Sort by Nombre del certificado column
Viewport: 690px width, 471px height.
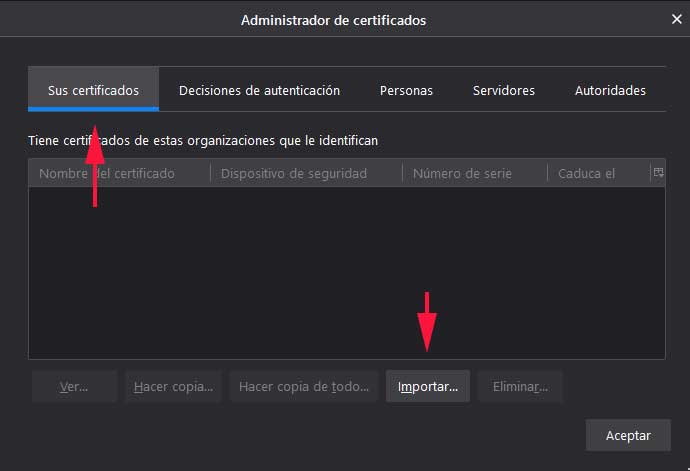pos(119,173)
